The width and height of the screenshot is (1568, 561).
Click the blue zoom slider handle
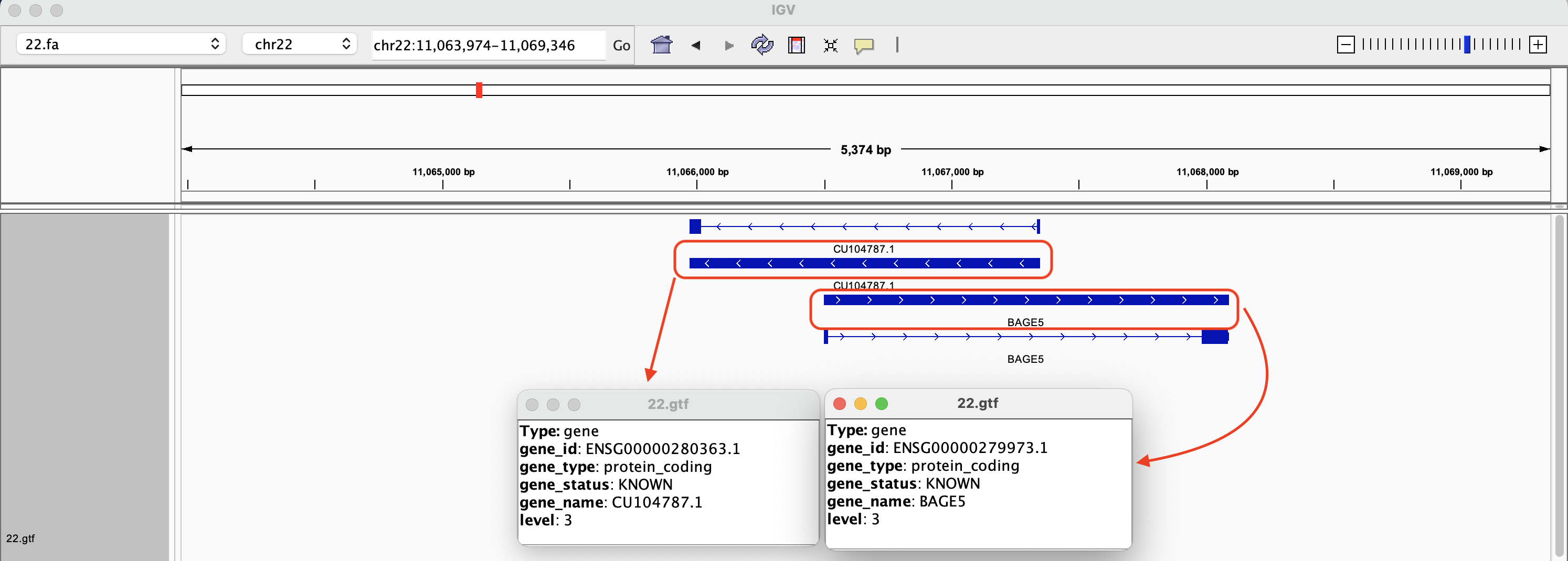1467,45
